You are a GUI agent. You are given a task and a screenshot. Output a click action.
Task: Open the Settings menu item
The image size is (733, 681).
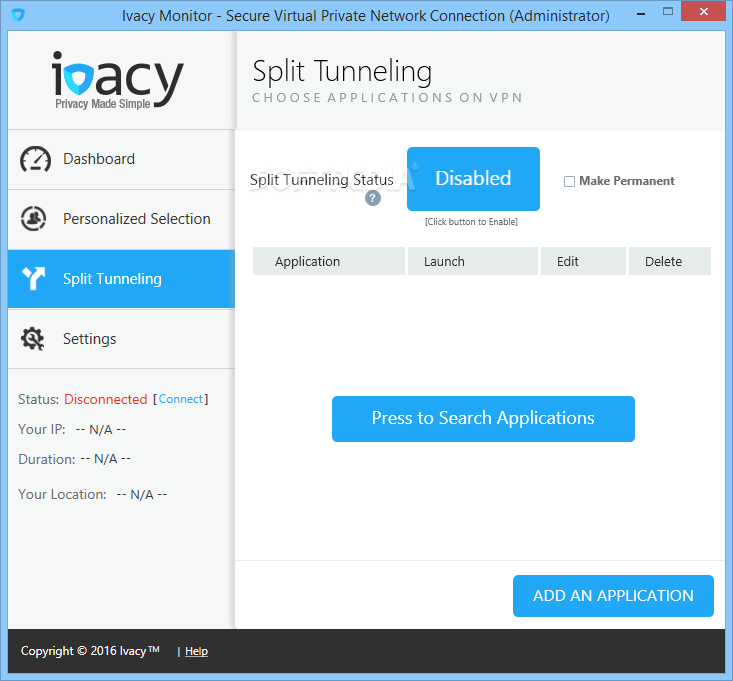pos(121,339)
